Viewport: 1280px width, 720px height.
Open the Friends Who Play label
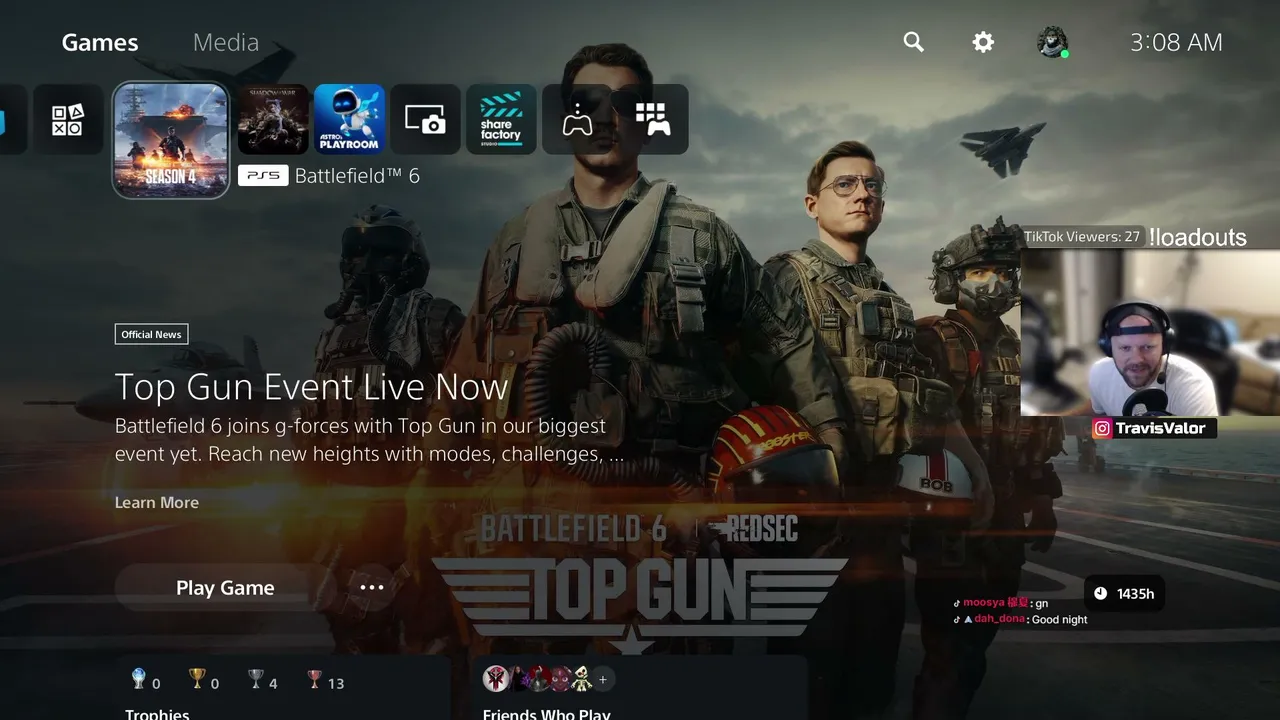(546, 714)
